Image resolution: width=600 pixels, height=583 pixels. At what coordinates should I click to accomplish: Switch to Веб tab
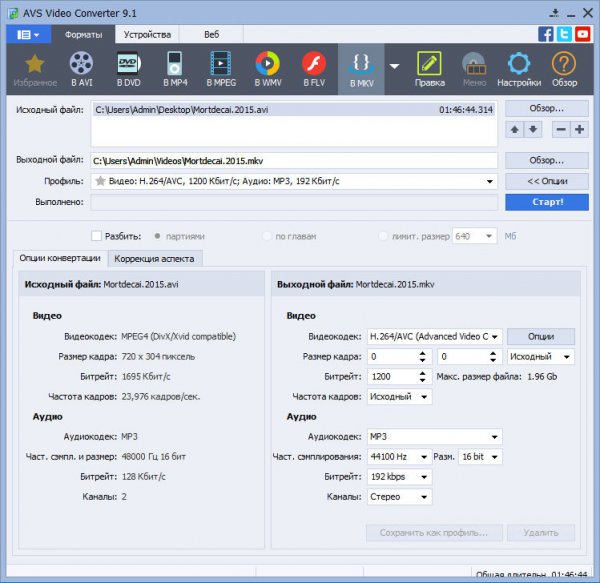tap(211, 35)
